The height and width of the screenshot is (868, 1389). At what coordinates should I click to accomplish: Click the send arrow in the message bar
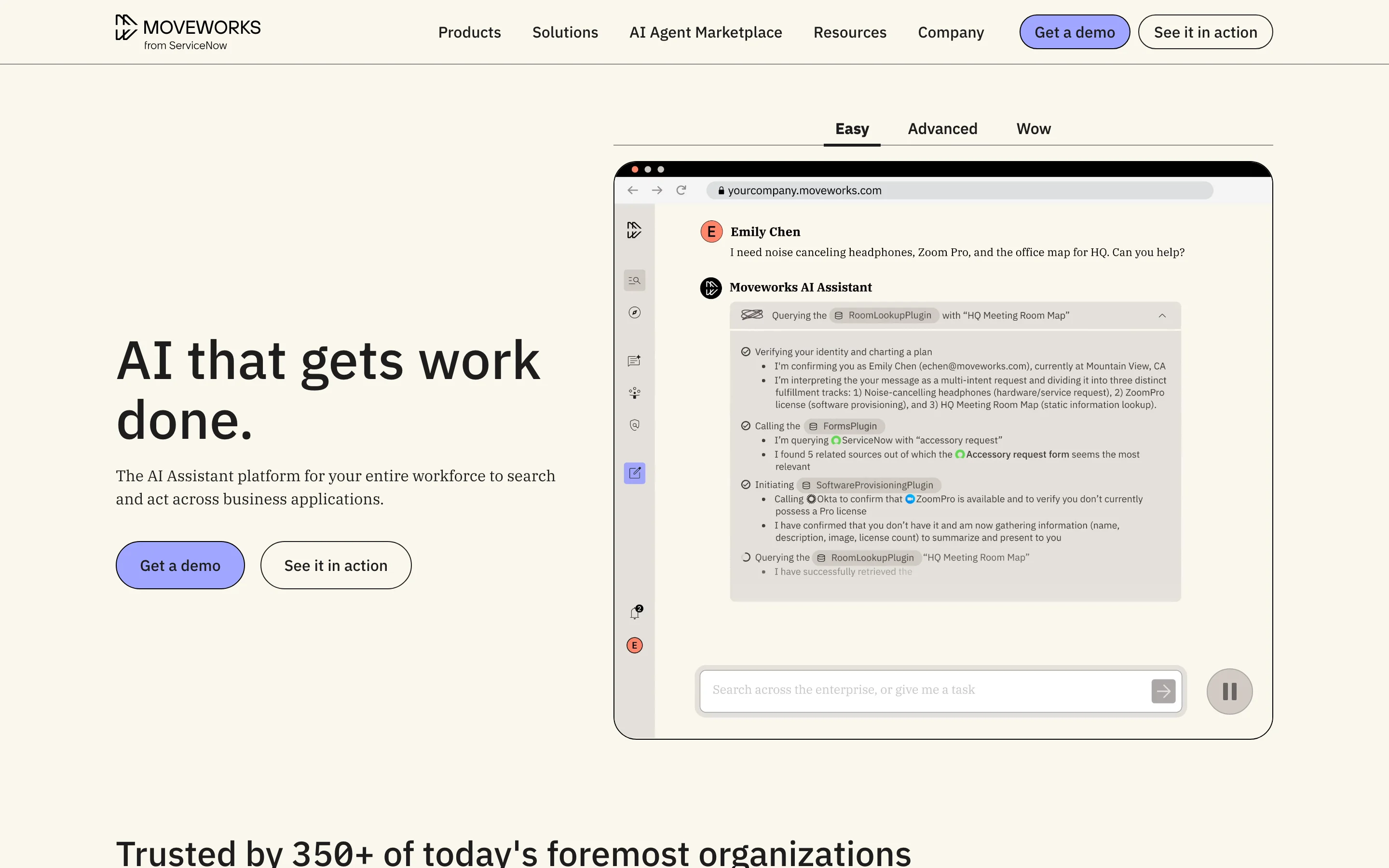pos(1163,691)
